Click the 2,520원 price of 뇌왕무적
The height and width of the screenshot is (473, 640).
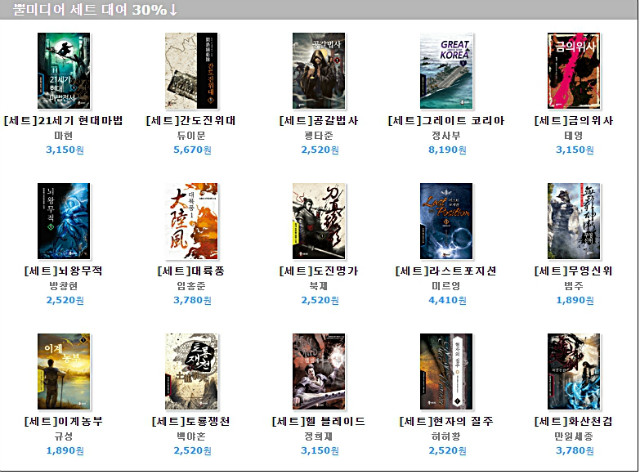click(x=65, y=300)
